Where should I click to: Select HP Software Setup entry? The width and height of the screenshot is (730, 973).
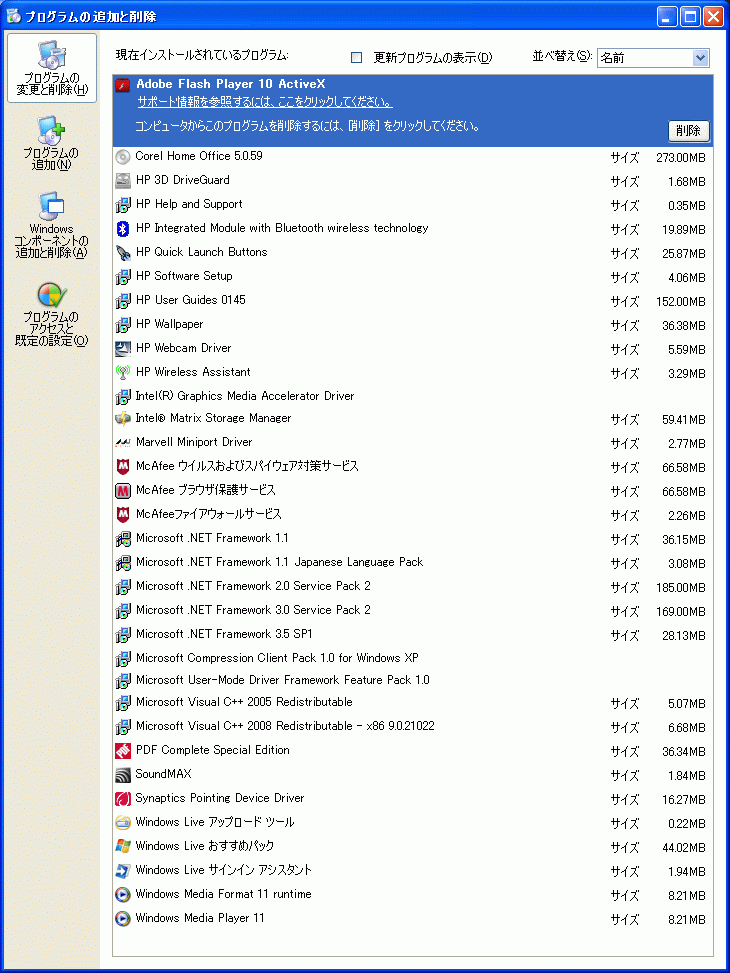click(413, 276)
